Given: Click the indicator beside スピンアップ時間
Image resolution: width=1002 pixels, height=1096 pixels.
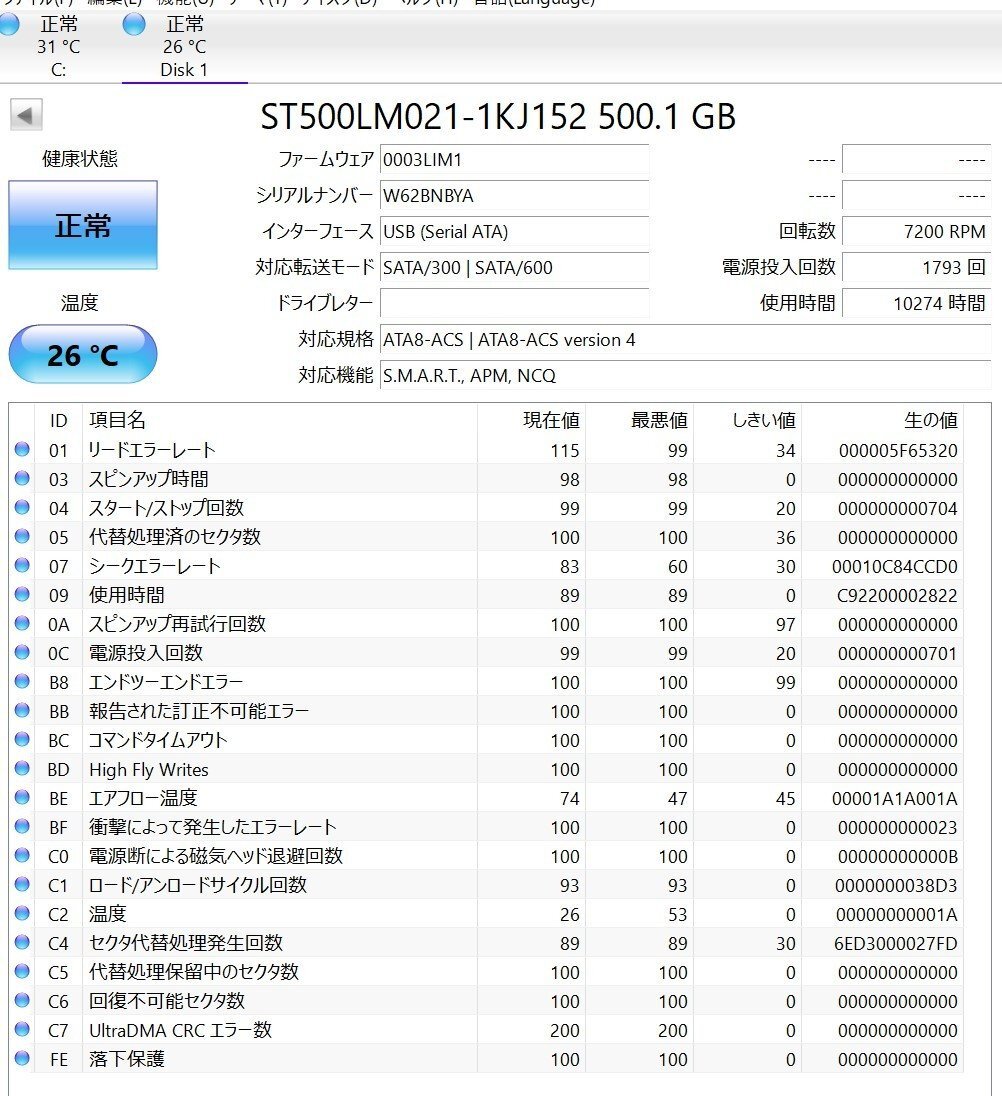Looking at the screenshot, I should [21, 478].
